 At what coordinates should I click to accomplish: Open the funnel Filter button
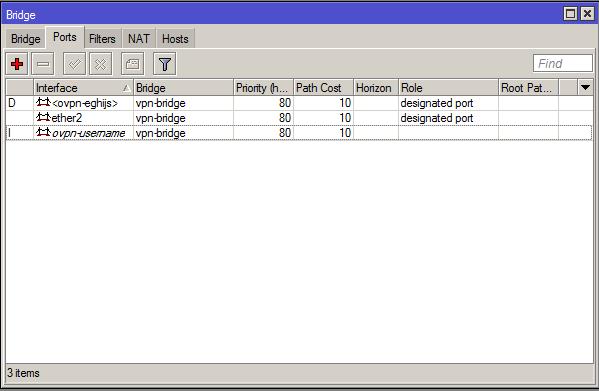click(x=165, y=64)
